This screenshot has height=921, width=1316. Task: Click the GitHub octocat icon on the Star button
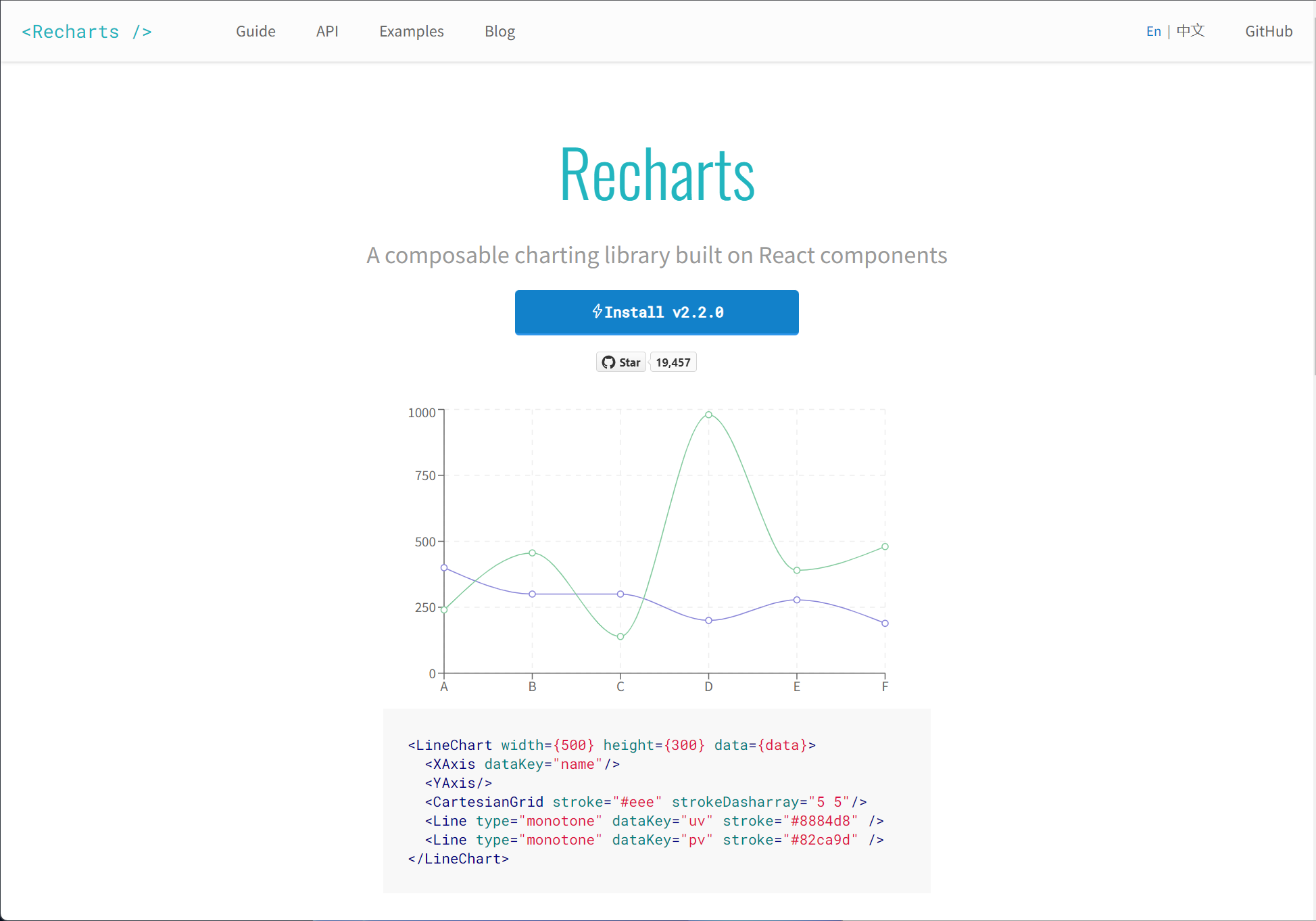608,362
